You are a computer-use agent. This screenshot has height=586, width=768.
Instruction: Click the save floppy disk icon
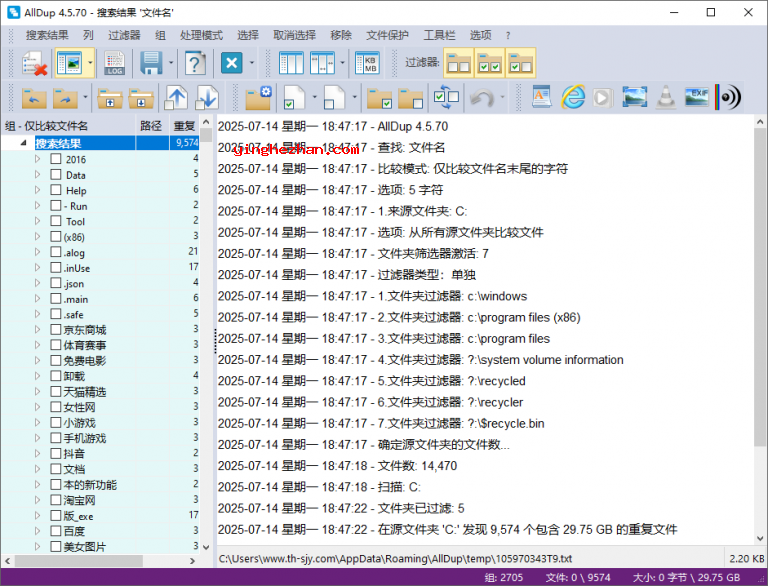tap(151, 63)
